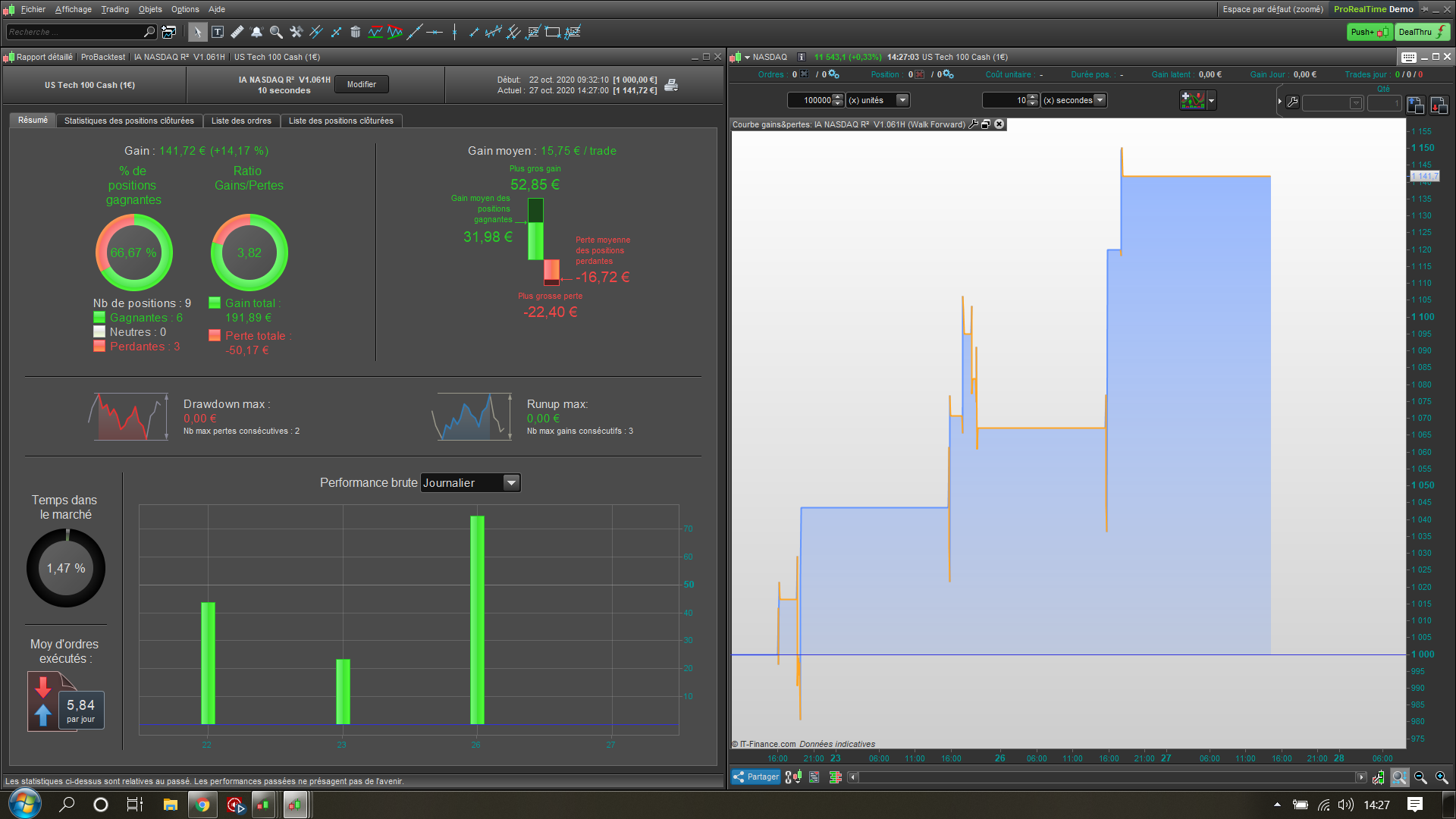The width and height of the screenshot is (1456, 819).
Task: Open the curve settings wrench icon
Action: coord(974,124)
